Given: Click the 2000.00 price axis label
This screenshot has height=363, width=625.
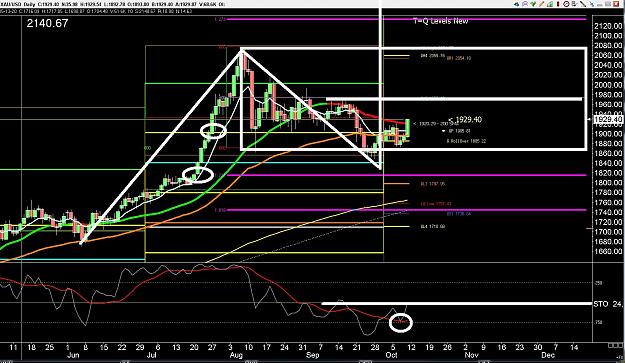Looking at the screenshot, I should [x=608, y=84].
